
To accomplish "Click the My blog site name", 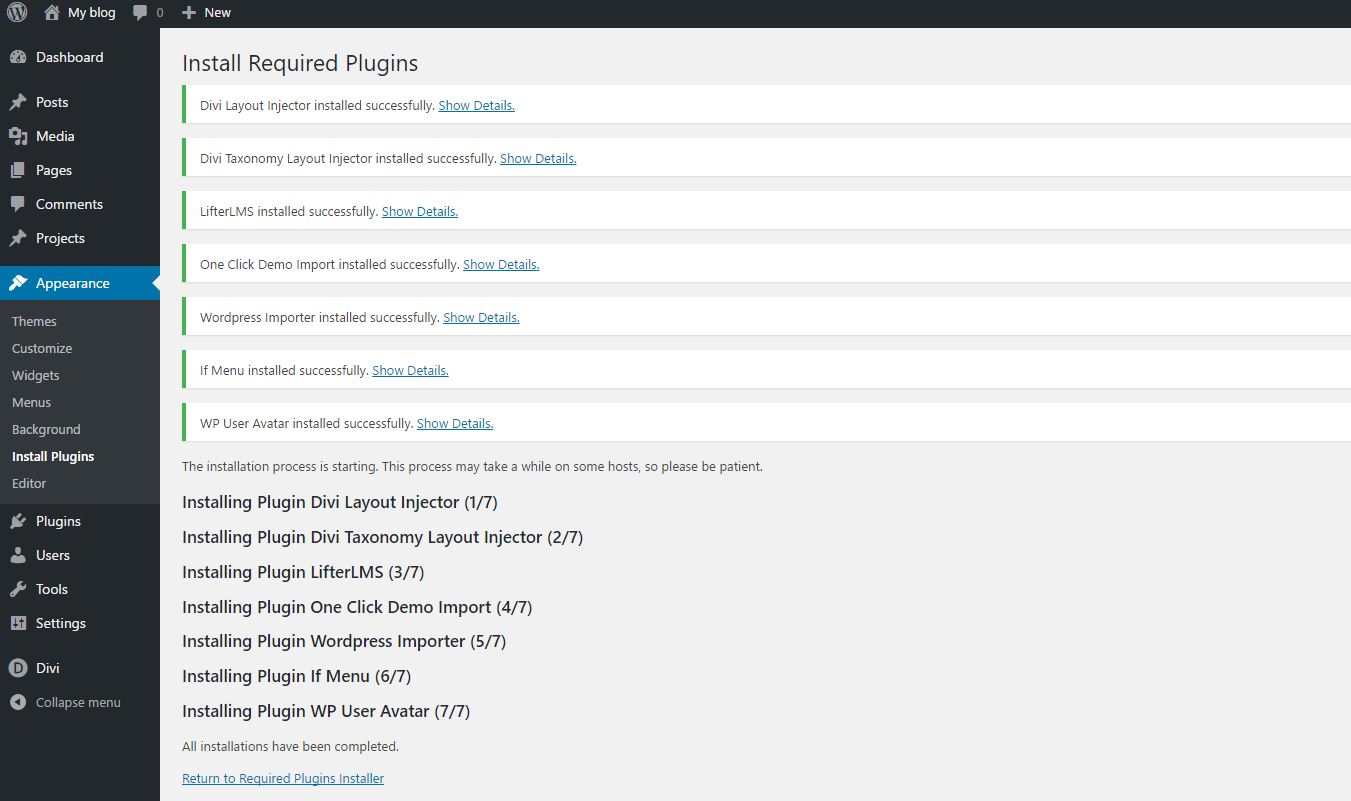I will pos(91,13).
